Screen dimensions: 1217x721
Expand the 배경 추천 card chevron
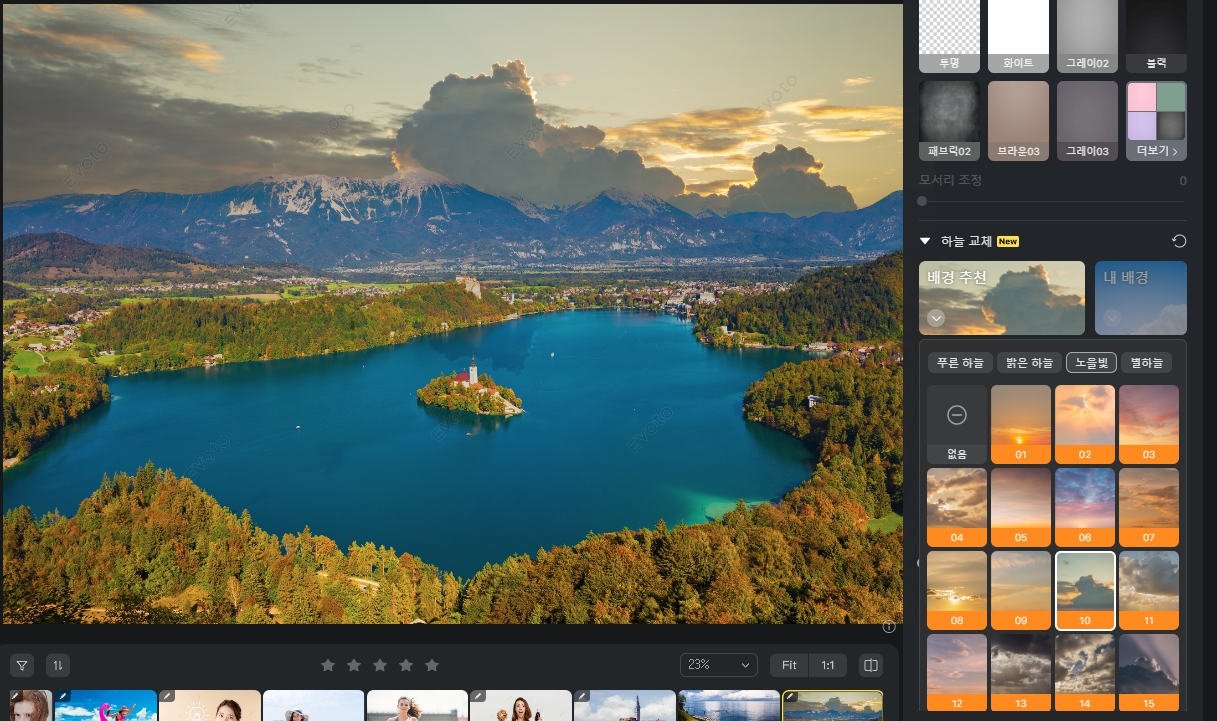(937, 318)
